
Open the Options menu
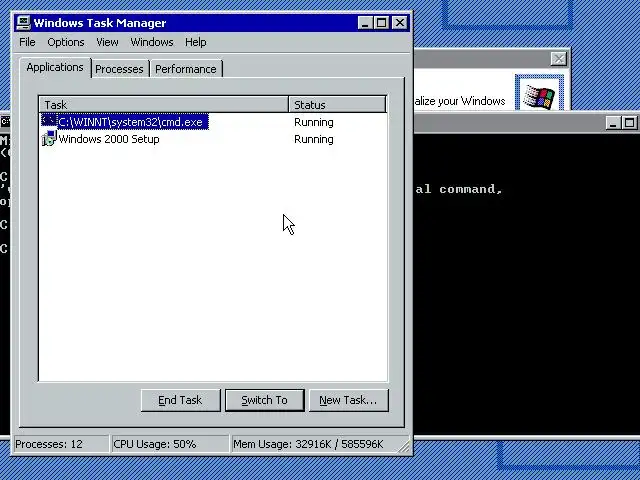pos(66,42)
